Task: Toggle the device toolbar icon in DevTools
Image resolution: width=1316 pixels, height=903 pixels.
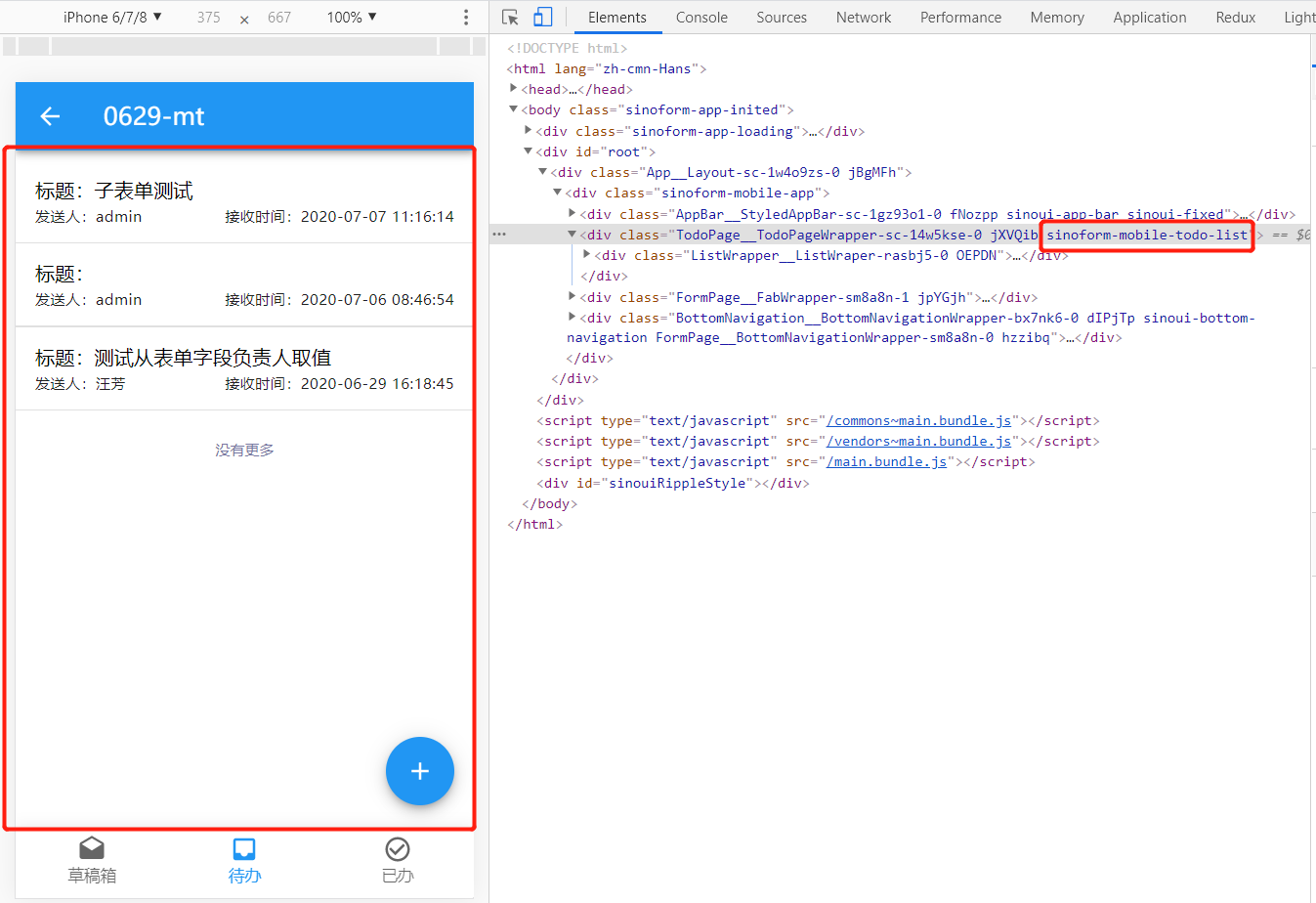Action: pyautogui.click(x=542, y=17)
